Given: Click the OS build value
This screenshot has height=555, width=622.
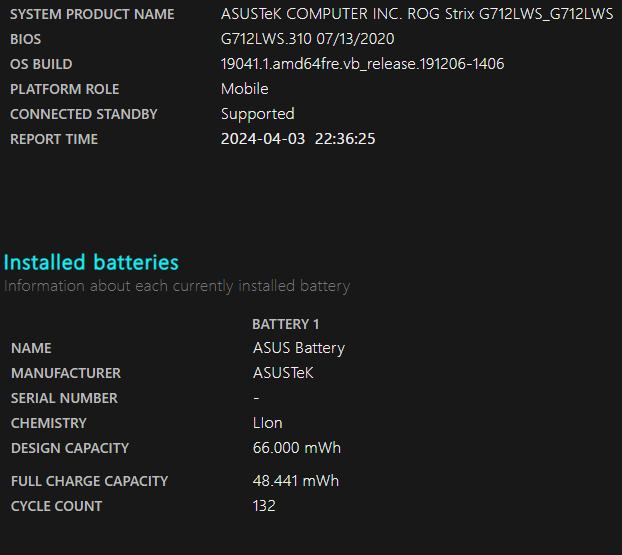Looking at the screenshot, I should tap(362, 64).
